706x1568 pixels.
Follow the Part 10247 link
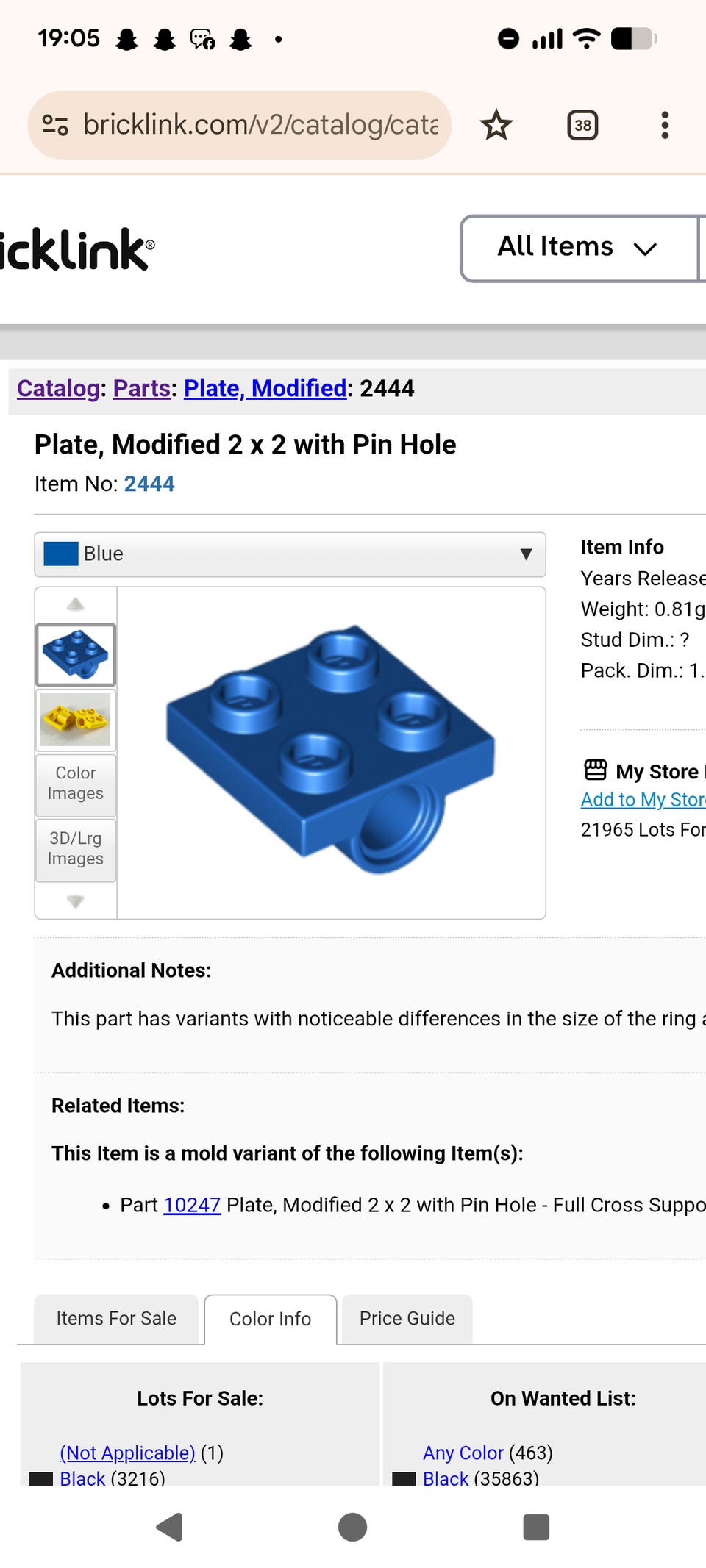point(191,1205)
